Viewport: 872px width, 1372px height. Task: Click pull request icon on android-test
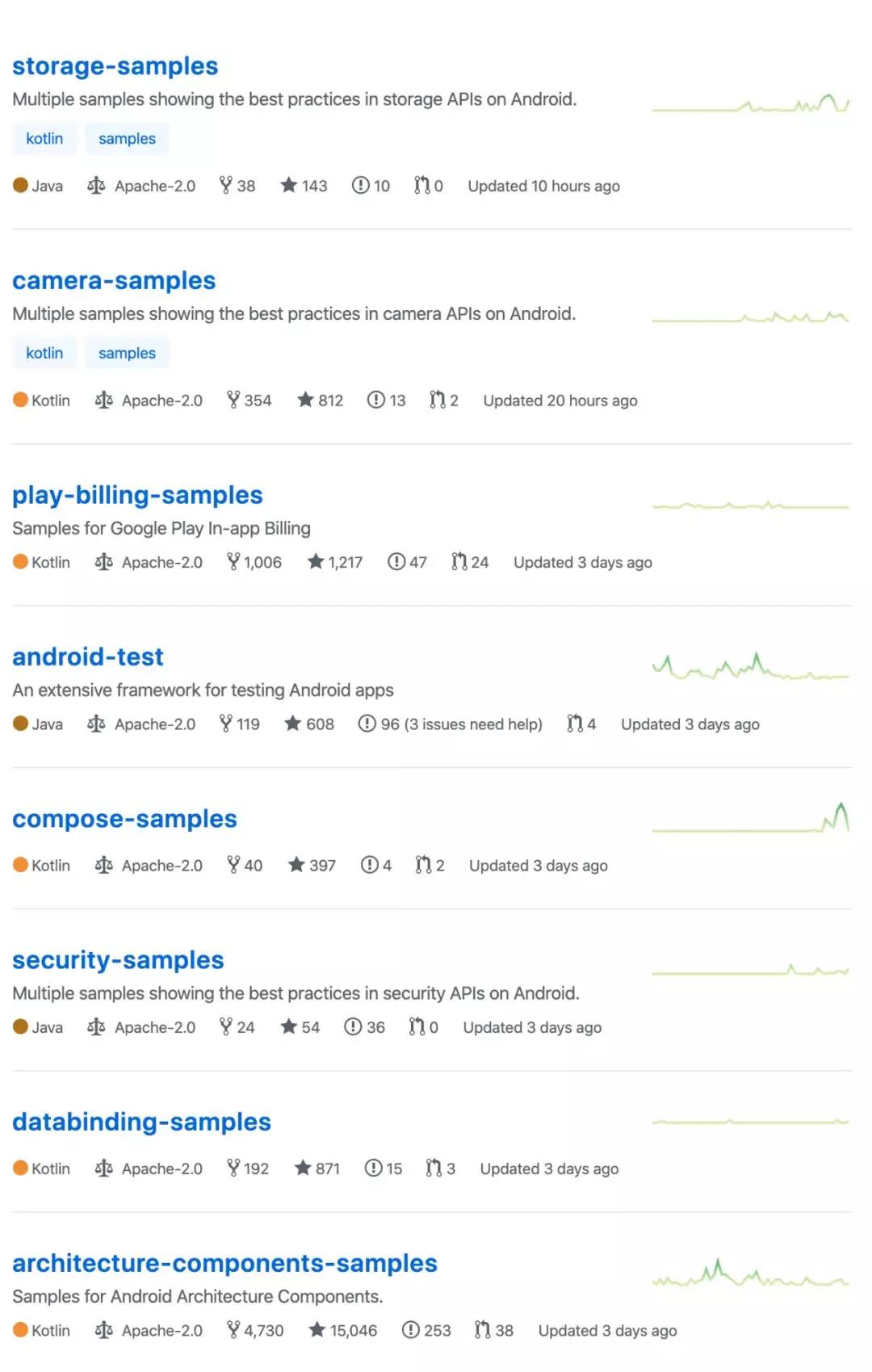574,724
